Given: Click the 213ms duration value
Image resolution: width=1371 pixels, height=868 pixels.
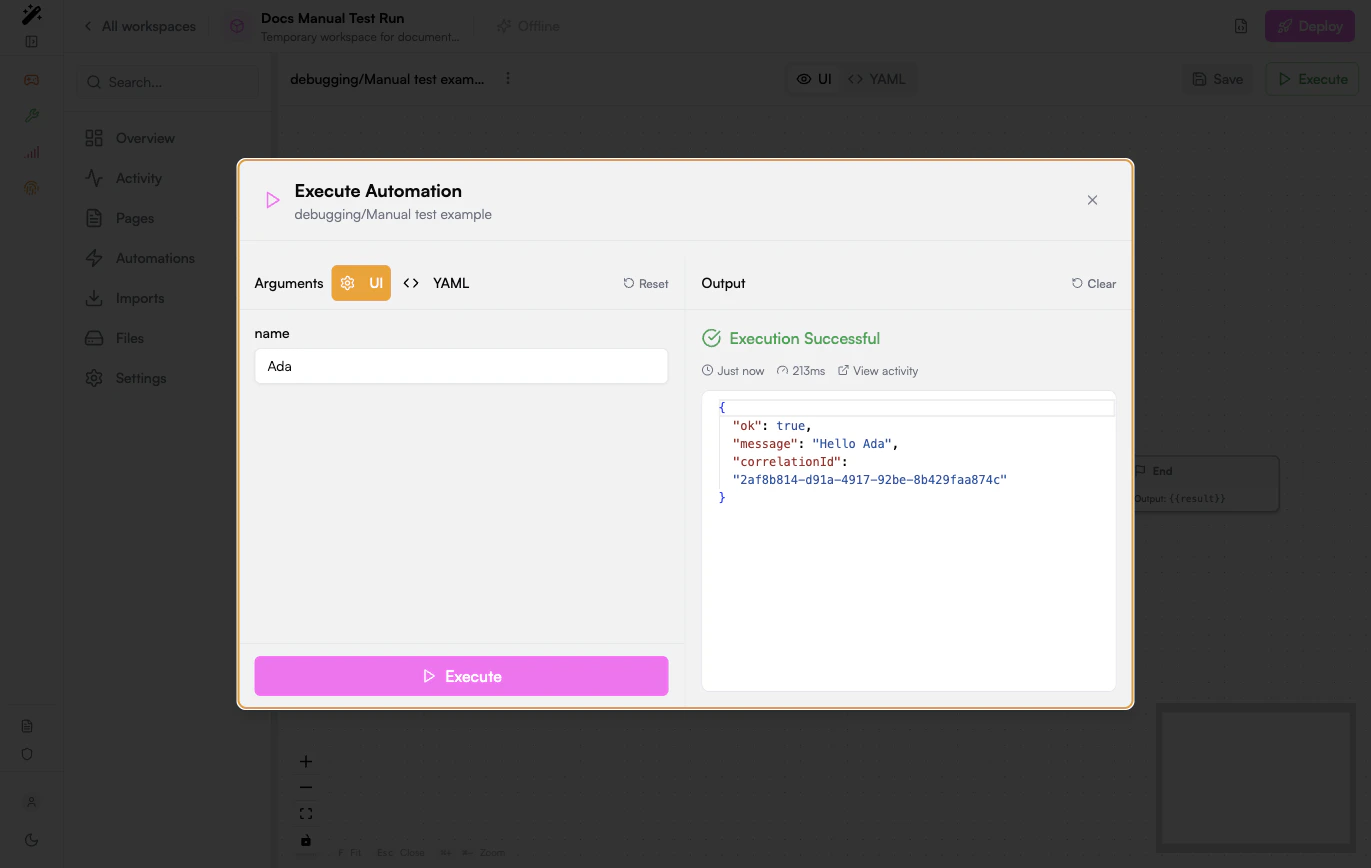Looking at the screenshot, I should [x=801, y=371].
